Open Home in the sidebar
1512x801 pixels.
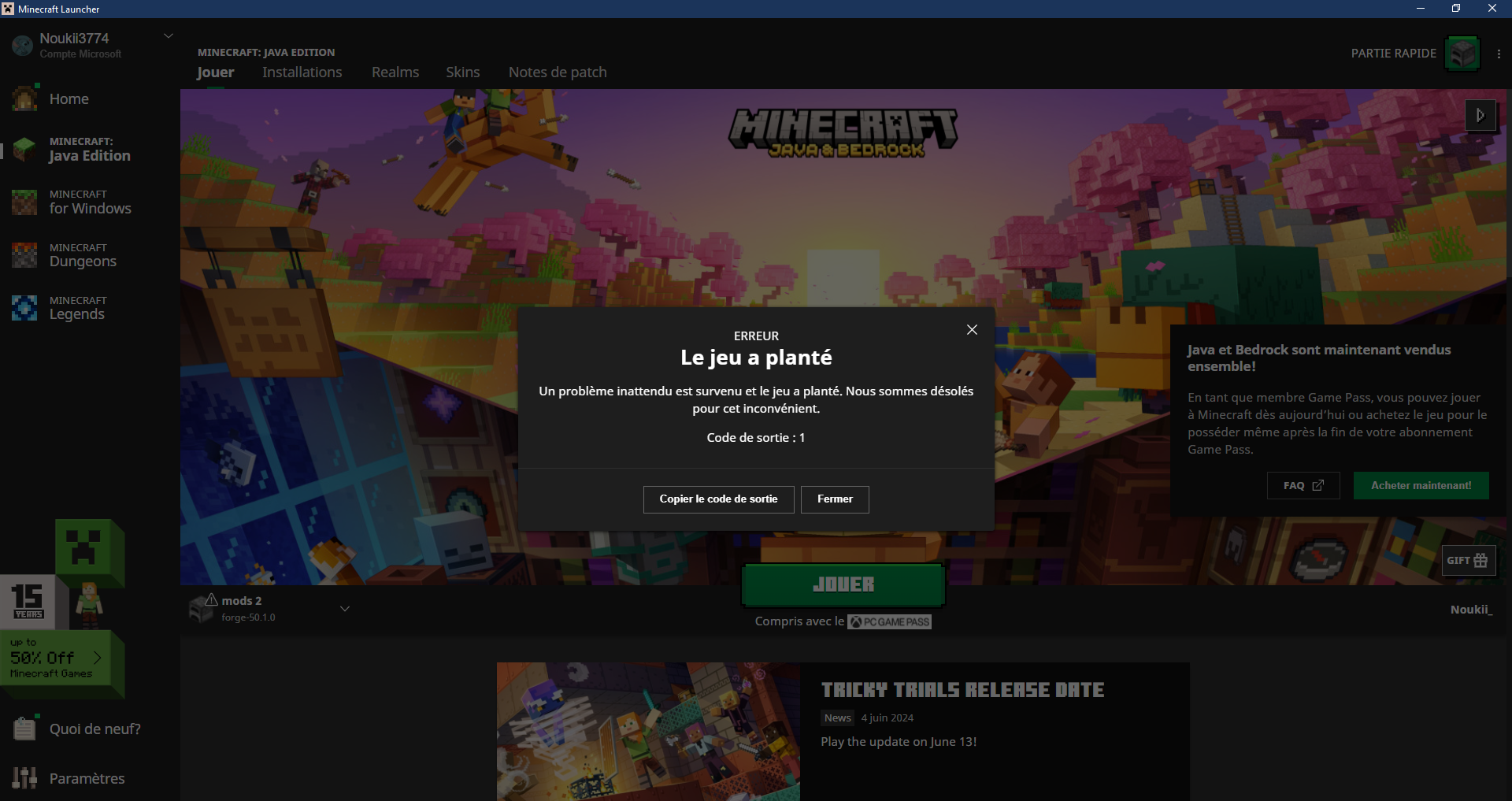click(69, 99)
